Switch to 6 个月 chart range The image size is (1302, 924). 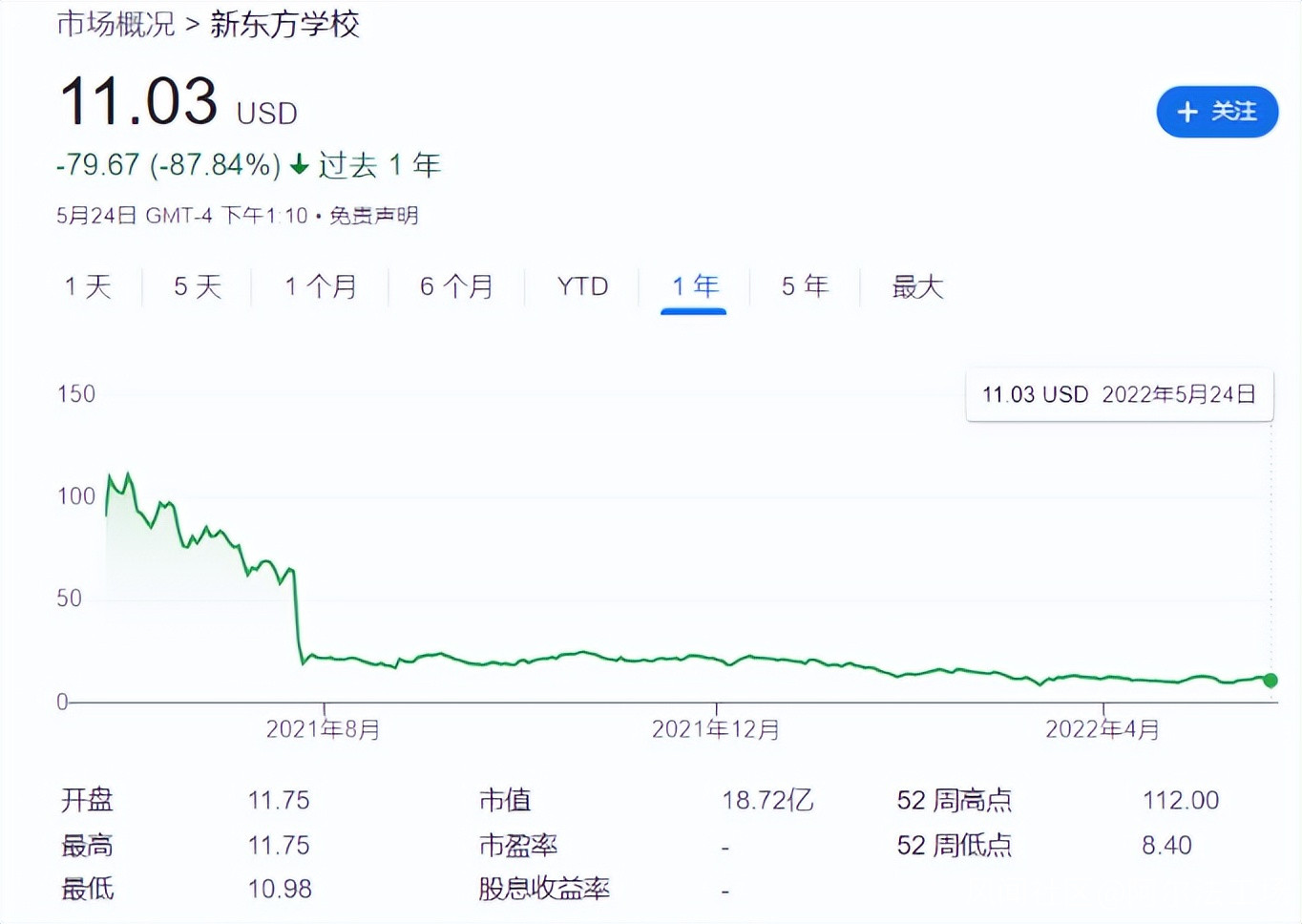click(456, 286)
